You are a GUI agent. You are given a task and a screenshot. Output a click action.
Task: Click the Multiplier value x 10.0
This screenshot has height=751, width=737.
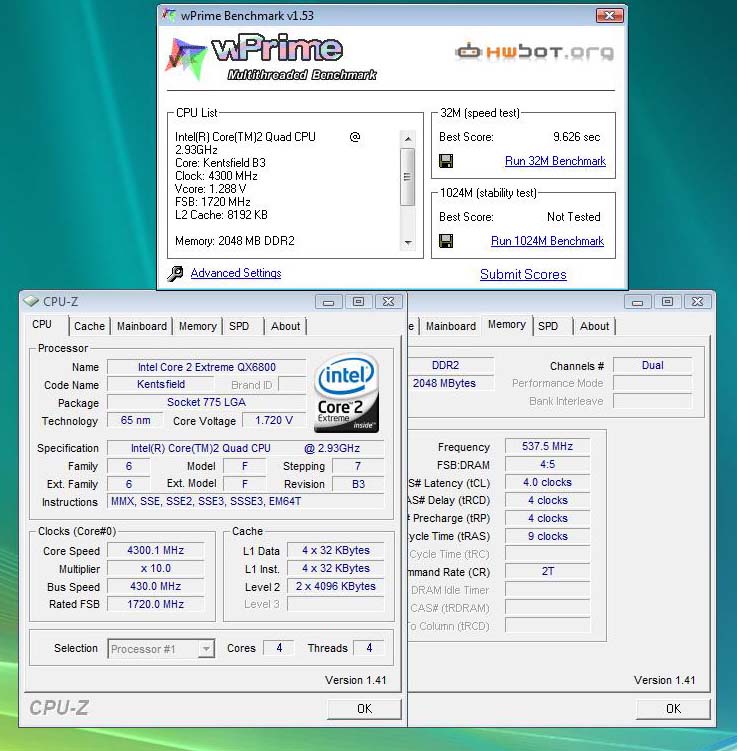(x=156, y=569)
